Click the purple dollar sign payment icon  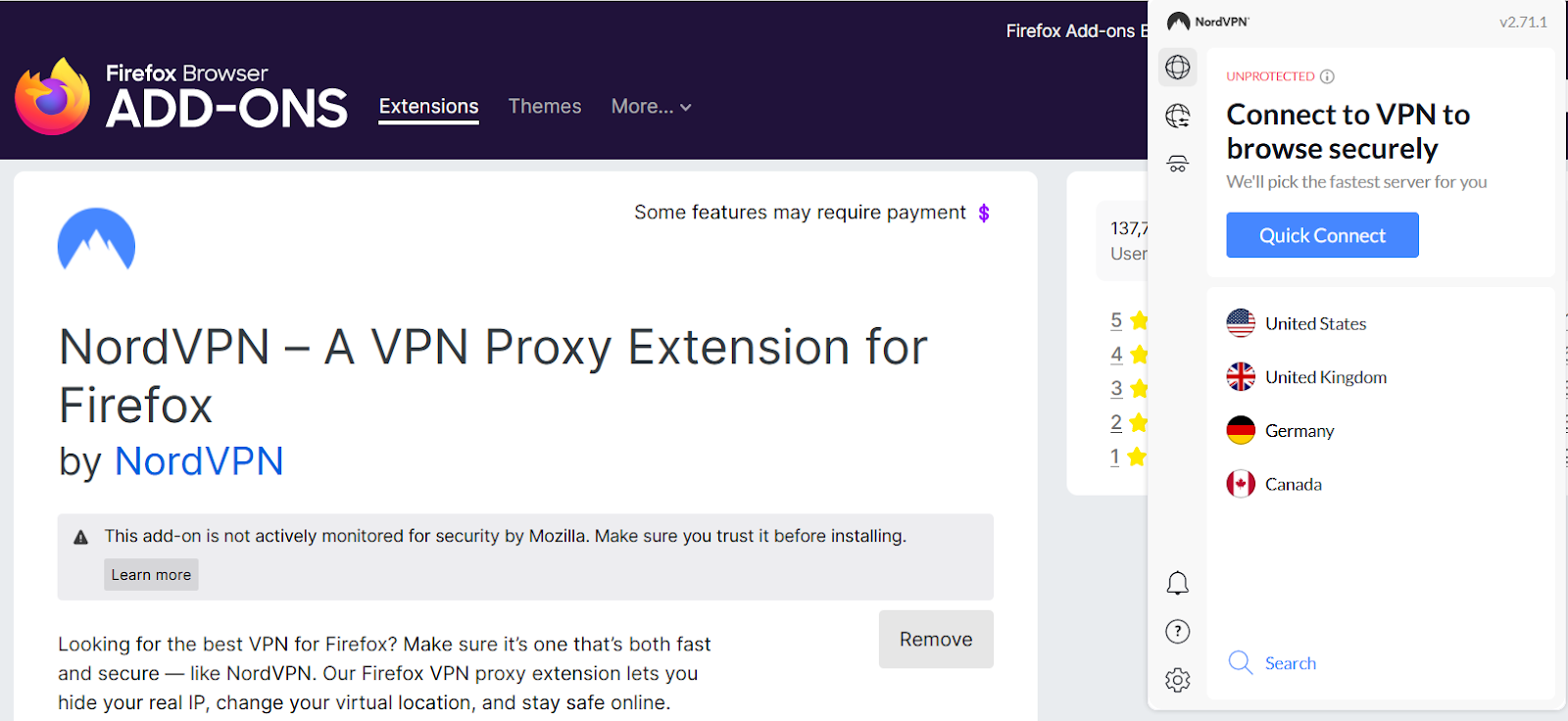click(984, 213)
